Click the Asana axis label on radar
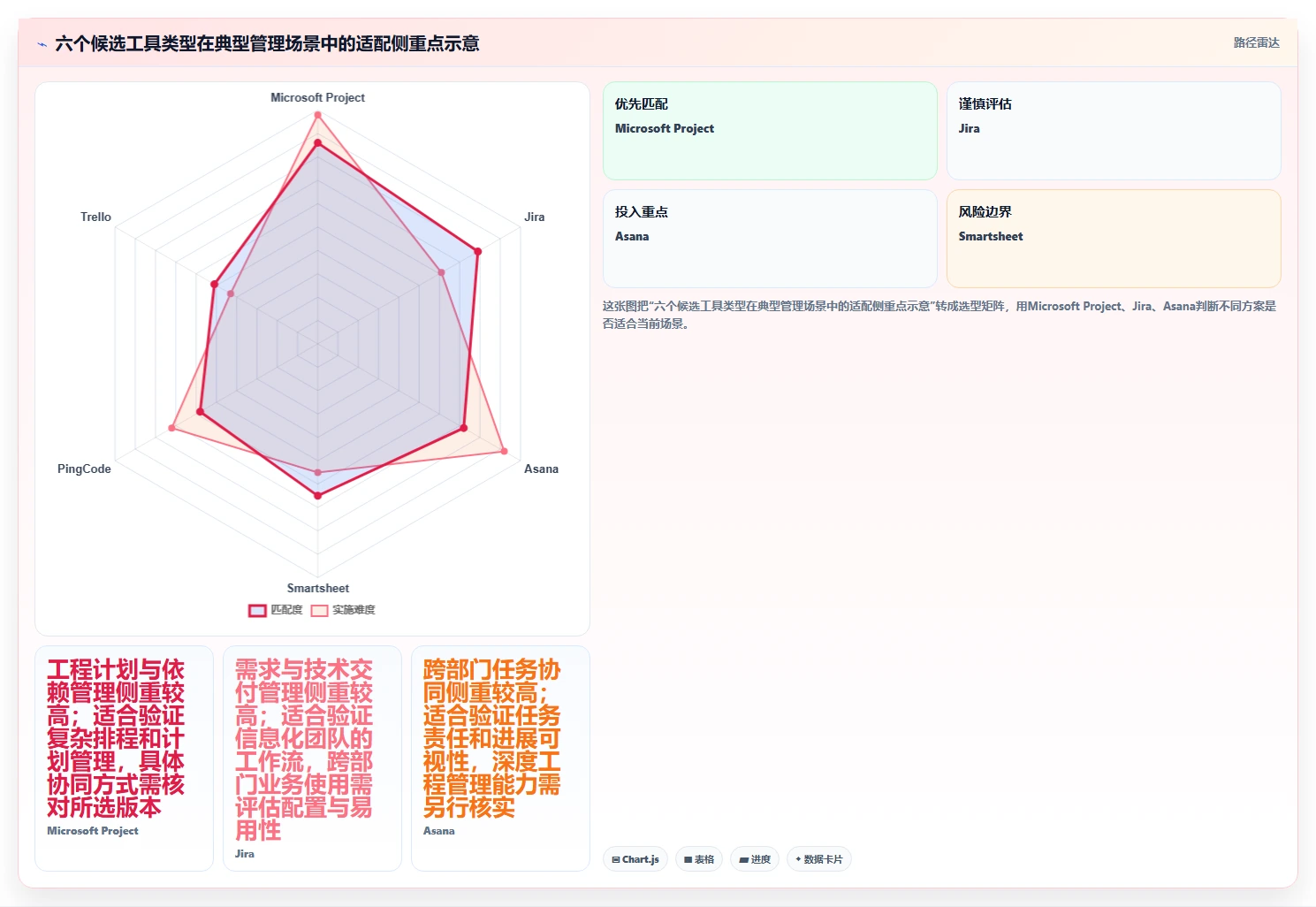This screenshot has width=1316, height=907. pos(541,469)
